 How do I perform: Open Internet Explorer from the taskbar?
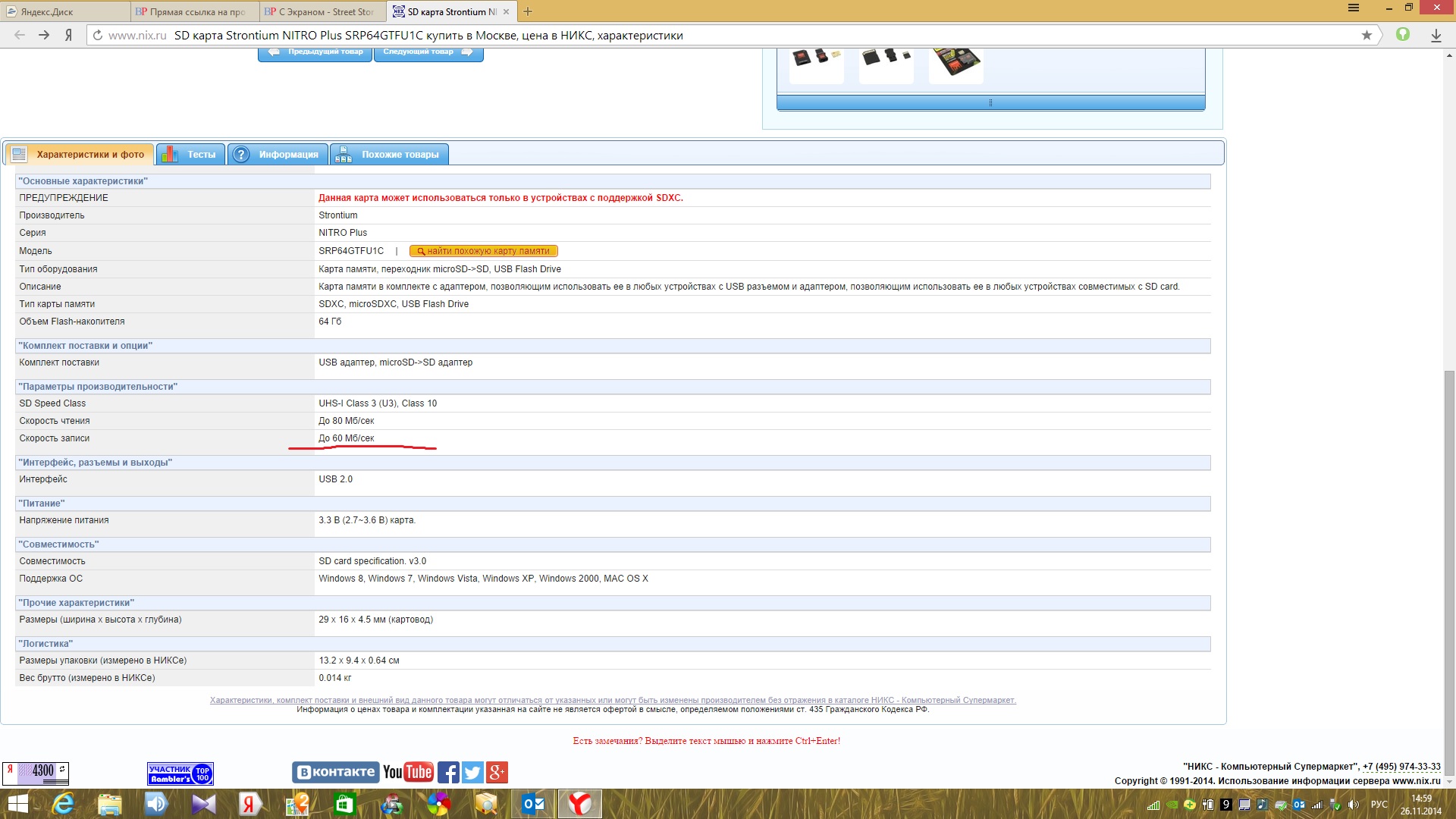[x=63, y=803]
